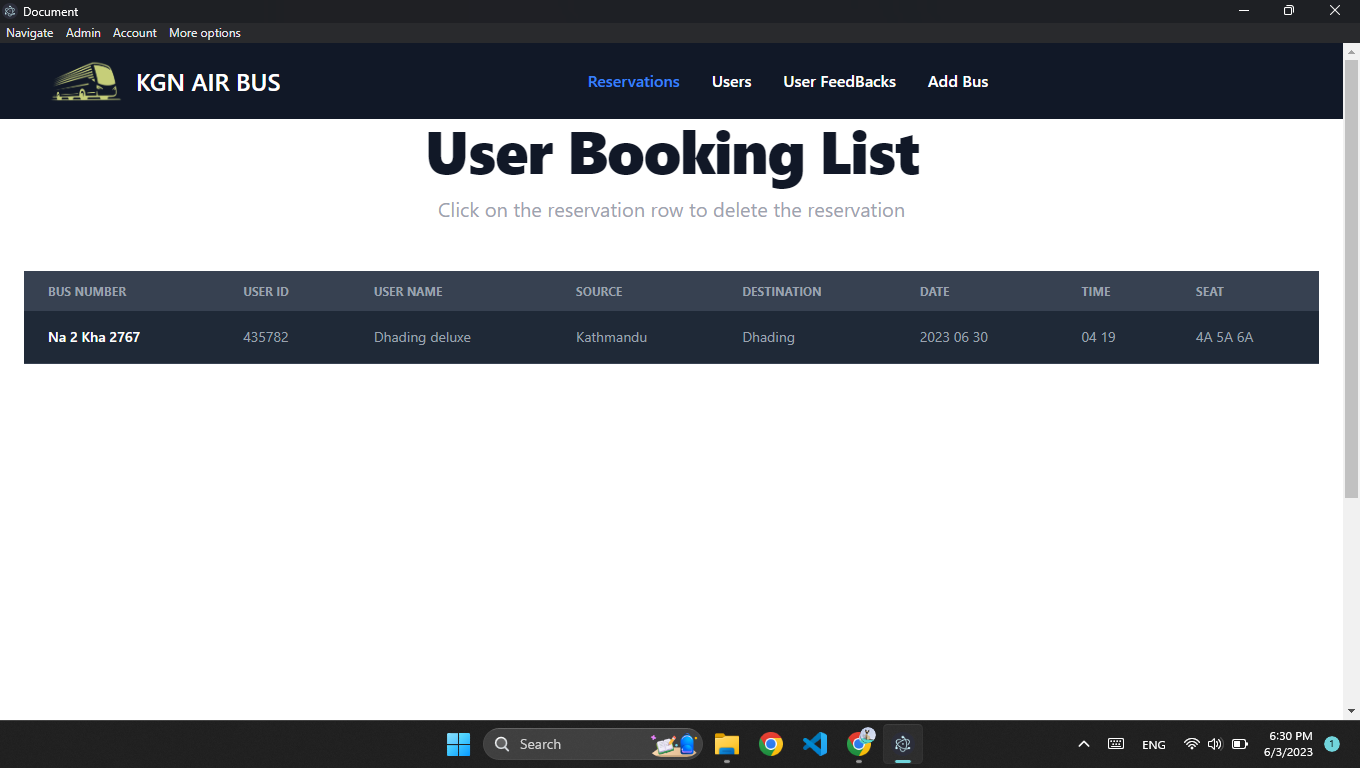Open Google Chrome from the taskbar

click(x=771, y=744)
